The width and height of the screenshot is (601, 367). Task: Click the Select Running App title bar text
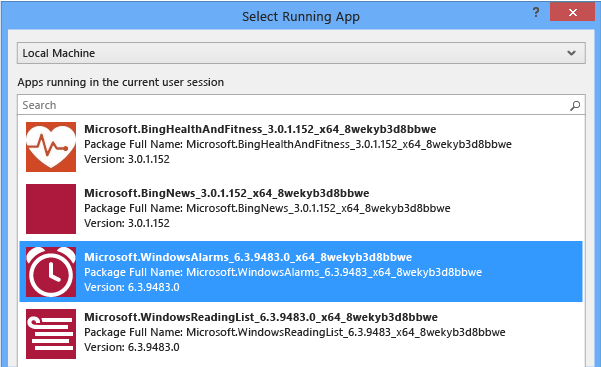point(301,17)
